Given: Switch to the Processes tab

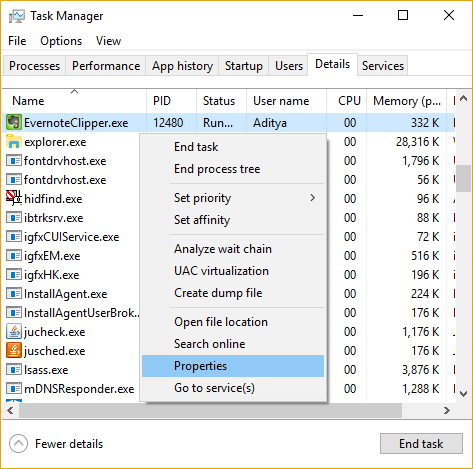Looking at the screenshot, I should (x=34, y=66).
